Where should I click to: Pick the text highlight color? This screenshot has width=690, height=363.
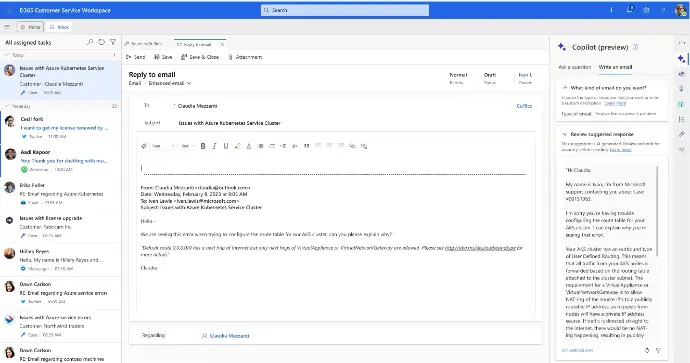[238, 146]
